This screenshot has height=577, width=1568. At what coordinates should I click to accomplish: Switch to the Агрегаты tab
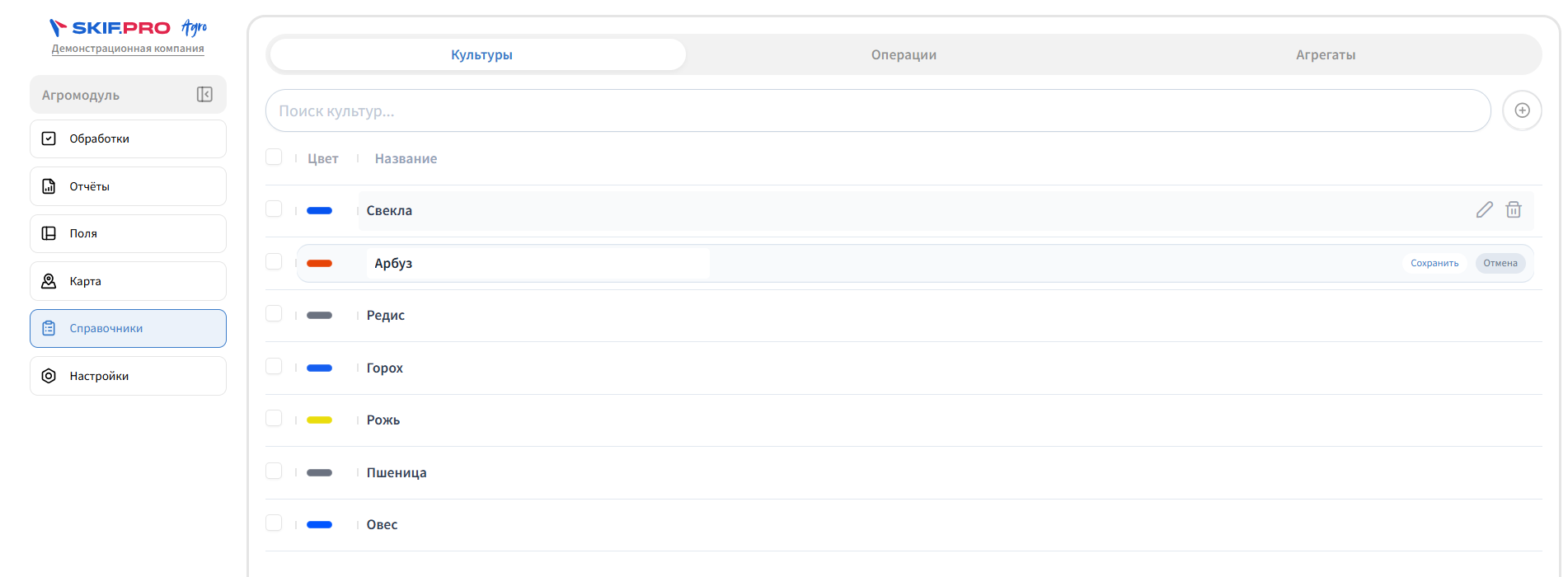[1326, 54]
